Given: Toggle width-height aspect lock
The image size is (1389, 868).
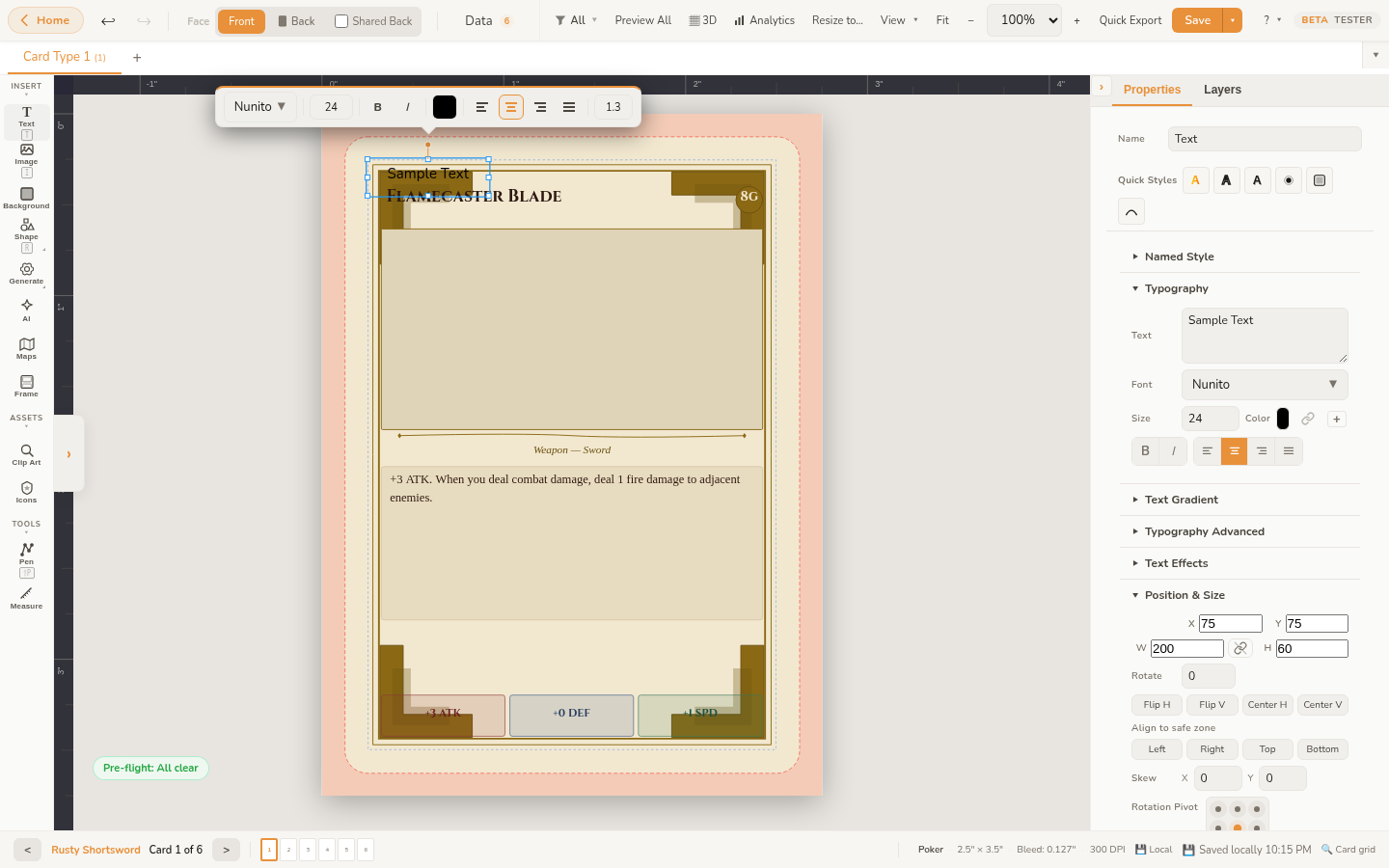Looking at the screenshot, I should click(x=1240, y=648).
